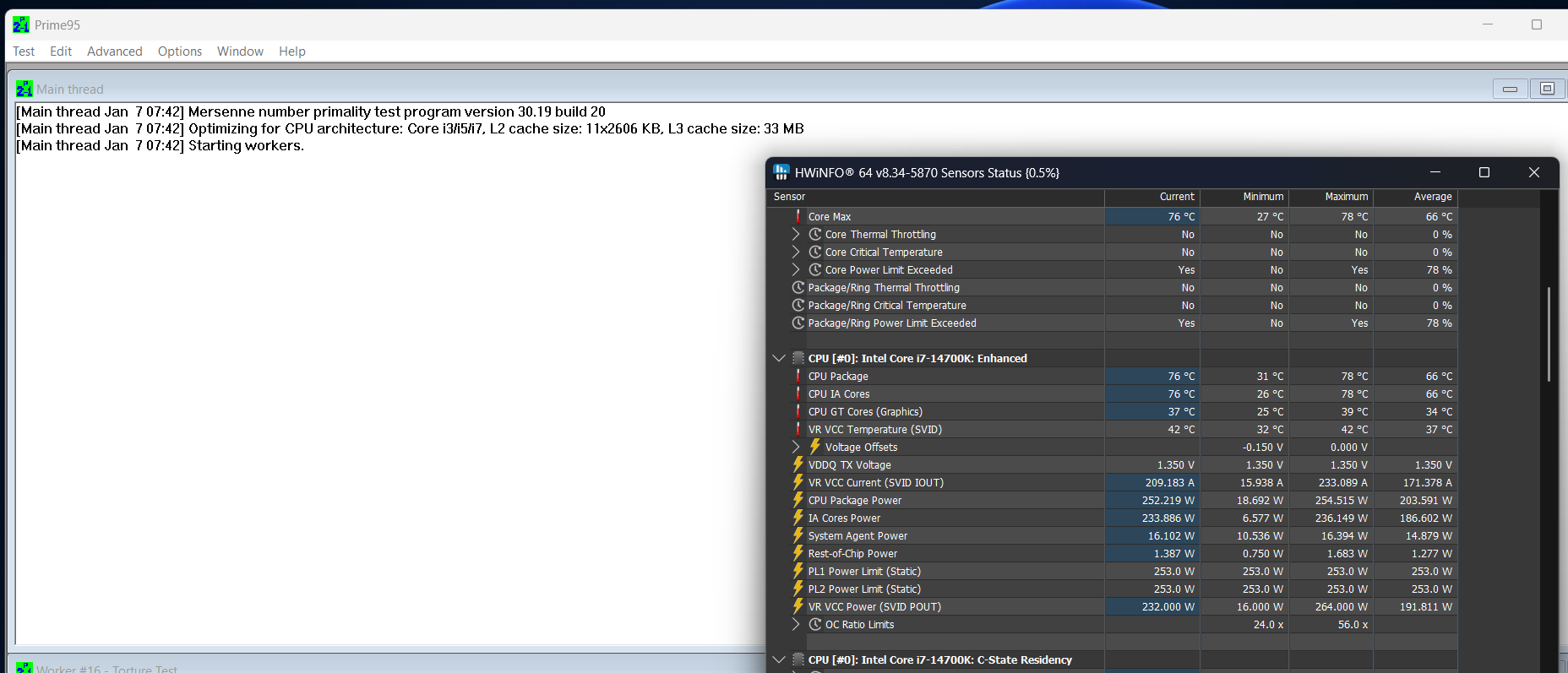Image resolution: width=1568 pixels, height=673 pixels.
Task: Click the chip icon beside CPU [#0] Enhanced header
Action: pyautogui.click(x=798, y=358)
